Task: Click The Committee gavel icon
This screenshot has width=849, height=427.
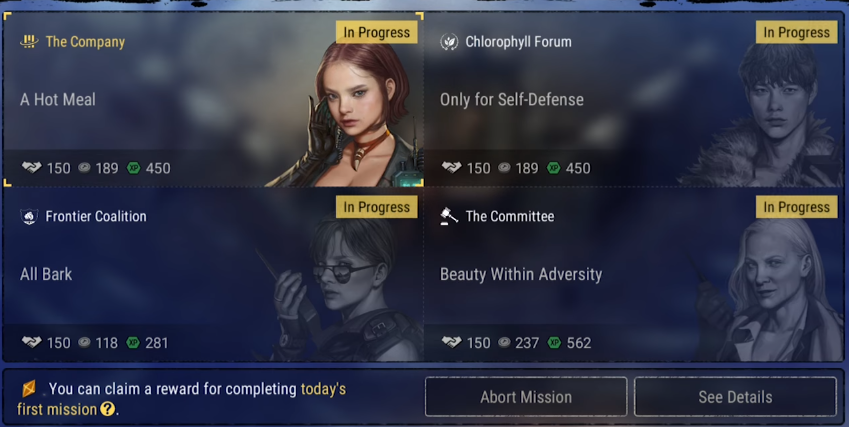Action: pos(449,216)
